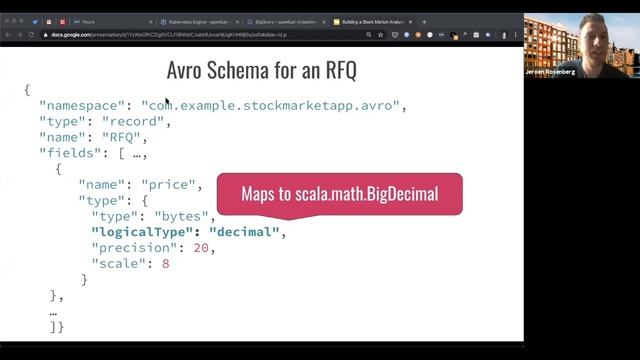This screenshot has height=360, width=640.
Task: Click the "price" name value
Action: 169,184
